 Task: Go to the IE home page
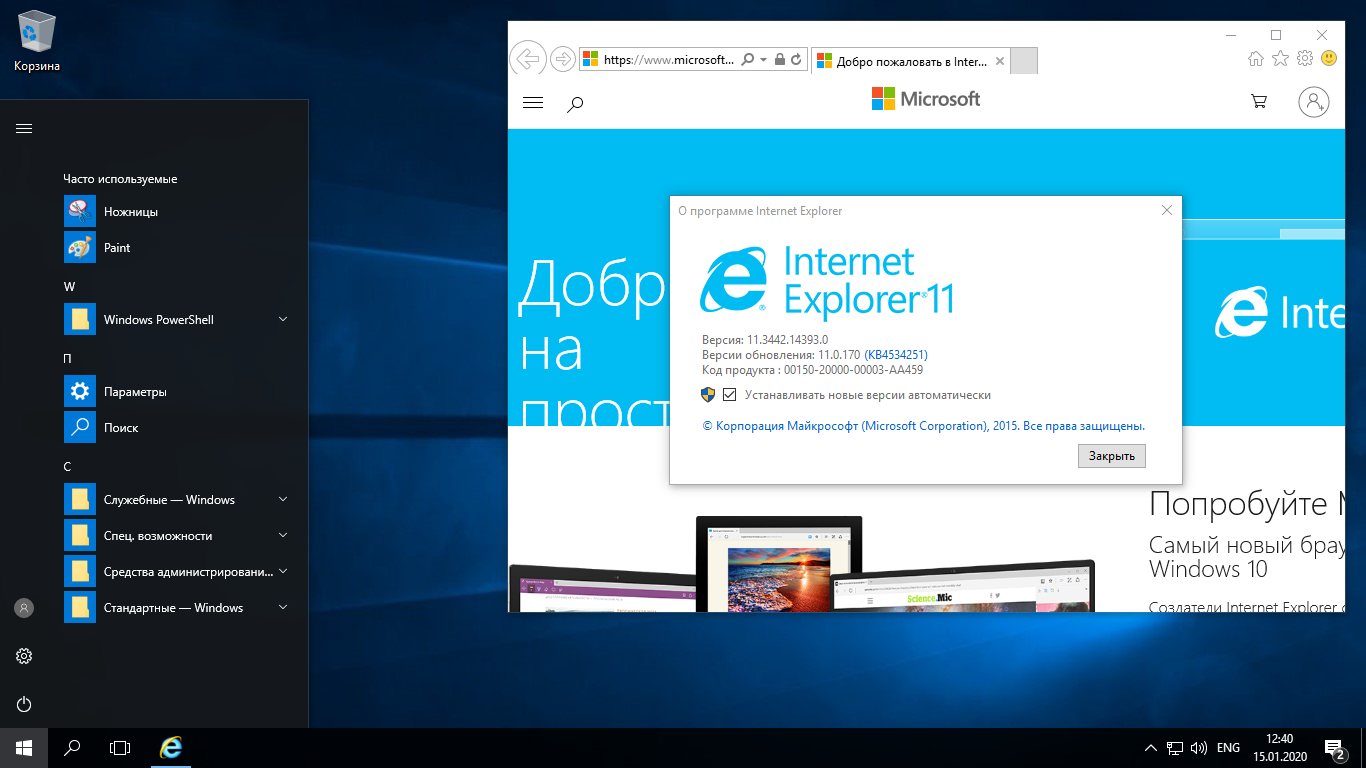(1256, 59)
